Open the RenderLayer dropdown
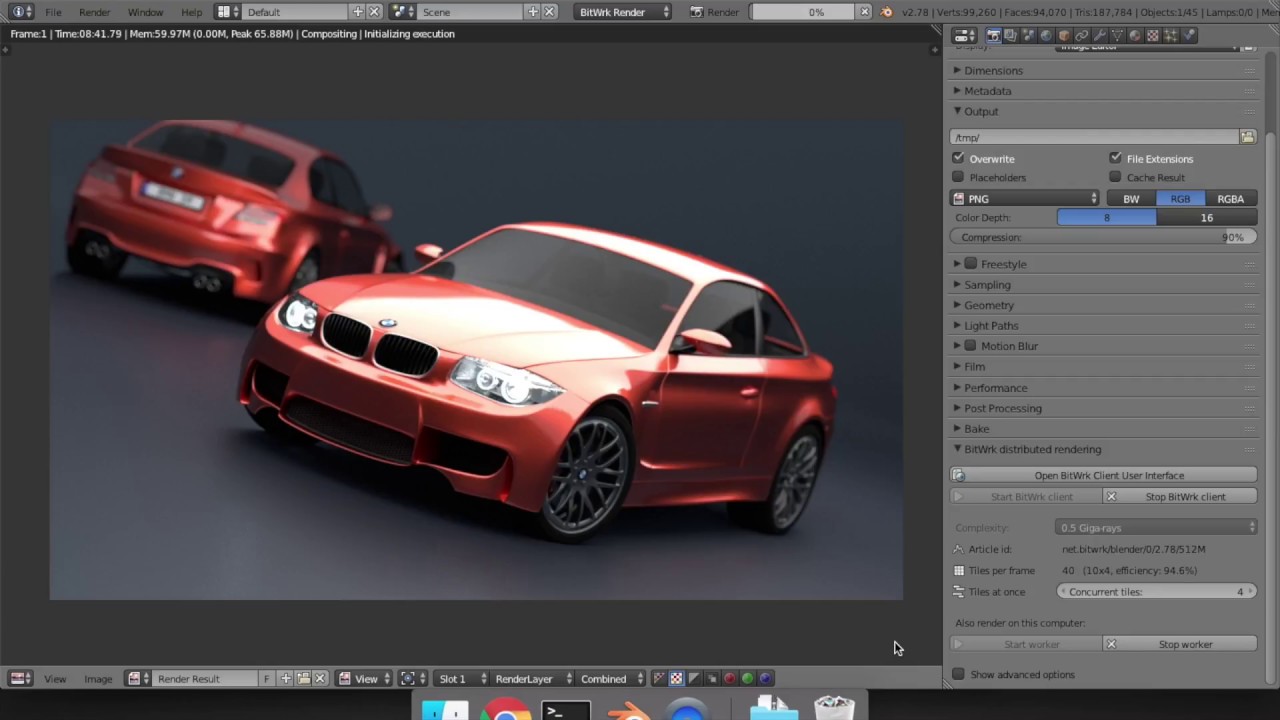1280x720 pixels. pos(532,678)
